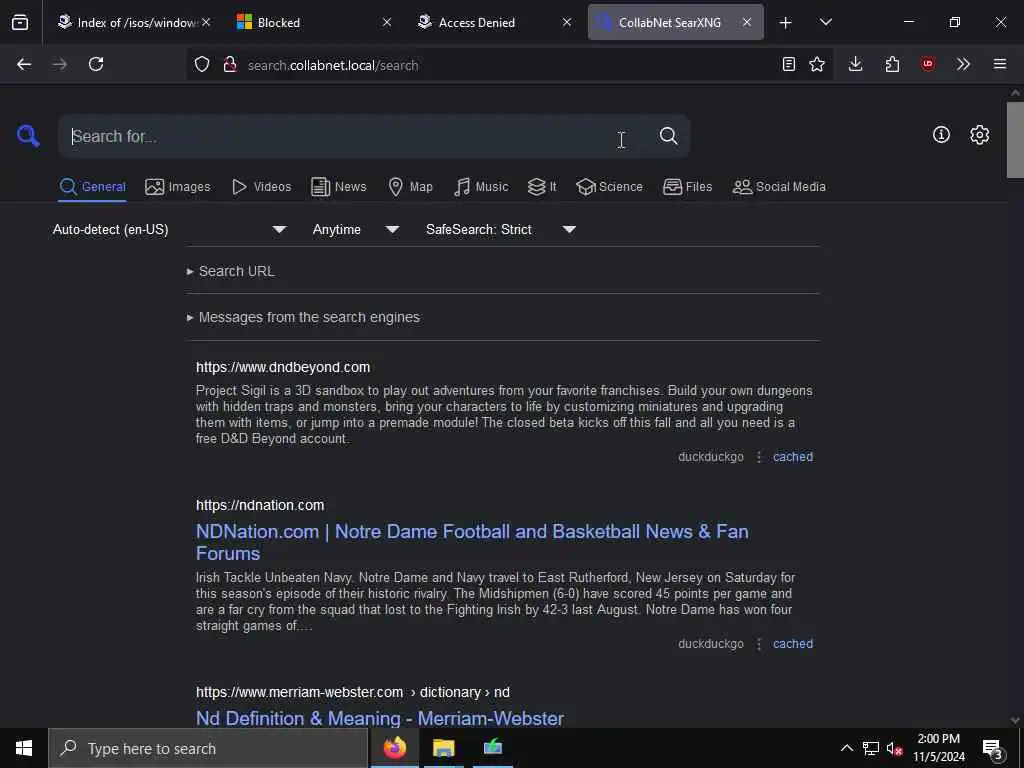Open more options dots for dndbeyond result

coord(758,456)
